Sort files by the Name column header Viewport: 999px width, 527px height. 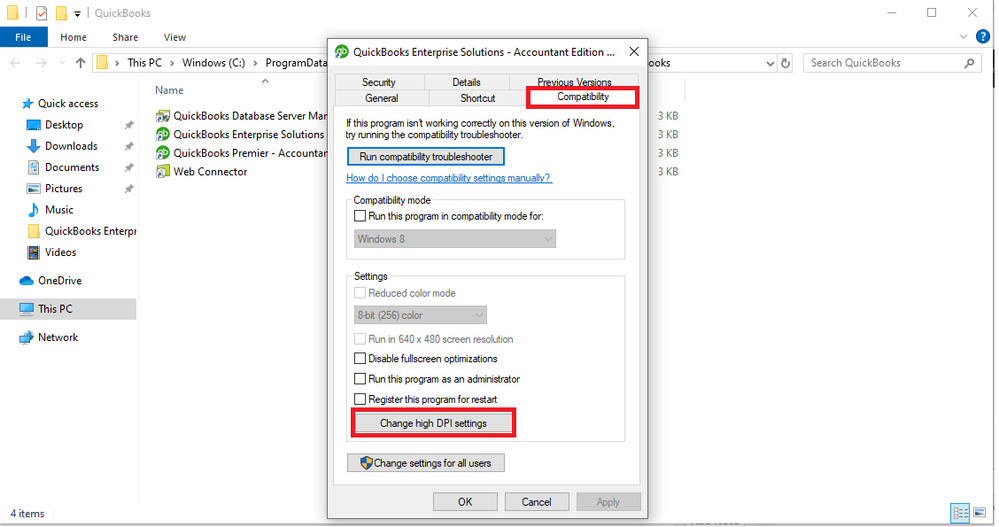click(x=169, y=90)
